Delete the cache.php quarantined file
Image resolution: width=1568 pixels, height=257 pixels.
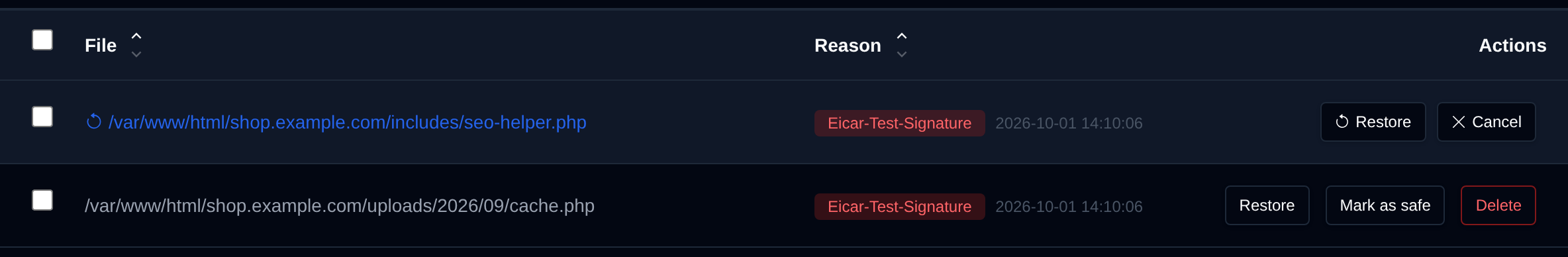1498,205
